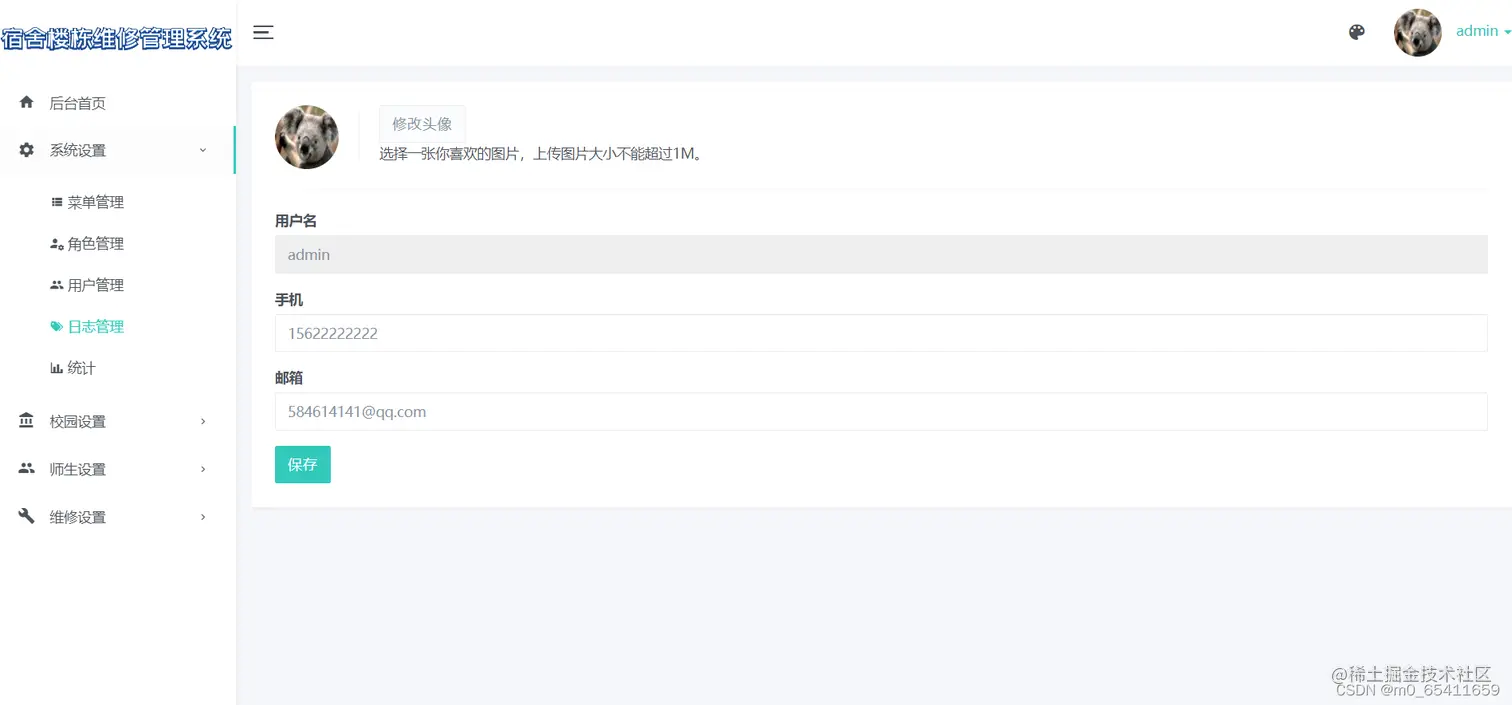Click the 宿舍楼栋维修管理系统 logo title
The height and width of the screenshot is (705, 1512).
pyautogui.click(x=117, y=39)
